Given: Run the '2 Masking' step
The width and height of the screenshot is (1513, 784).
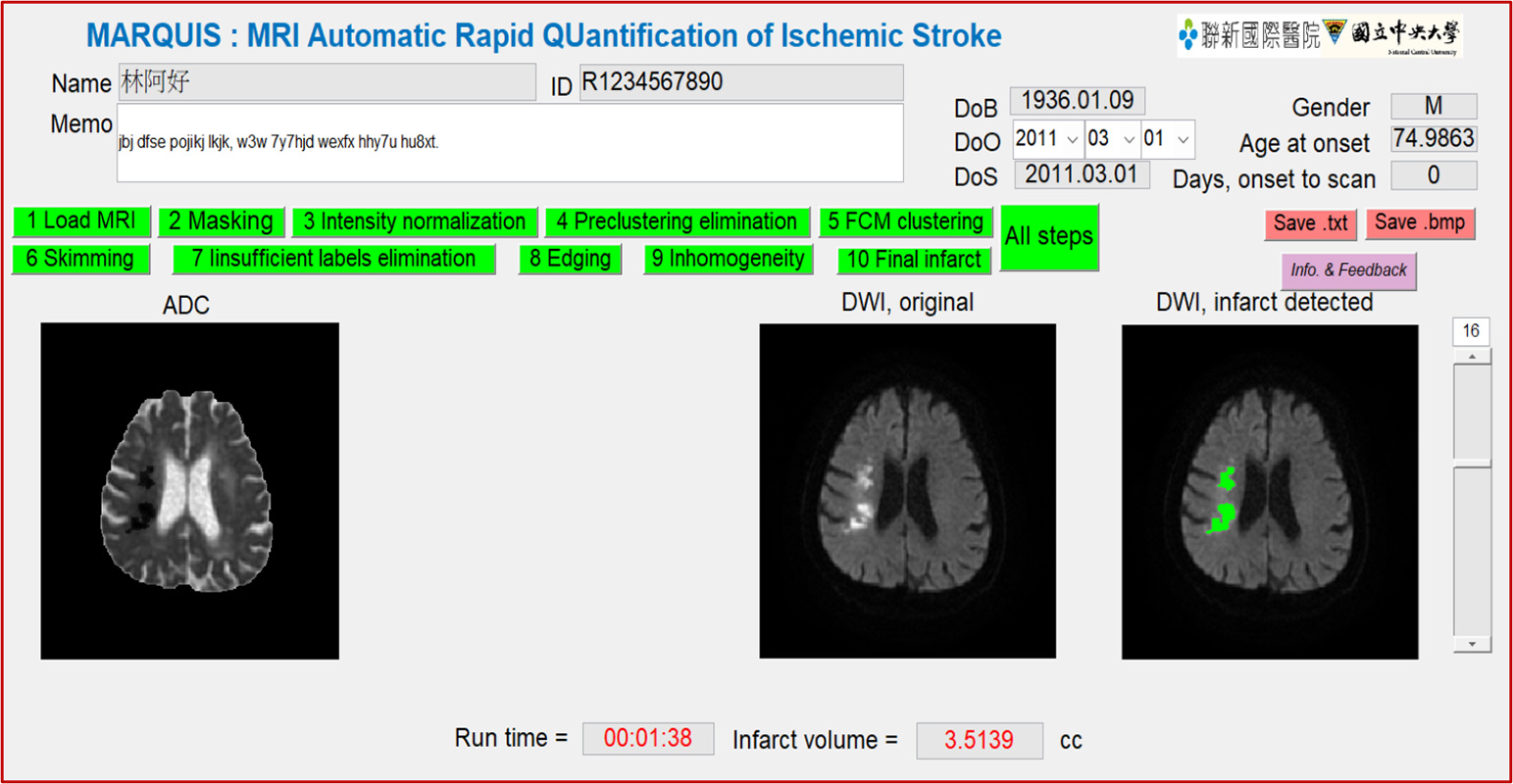Looking at the screenshot, I should [222, 221].
